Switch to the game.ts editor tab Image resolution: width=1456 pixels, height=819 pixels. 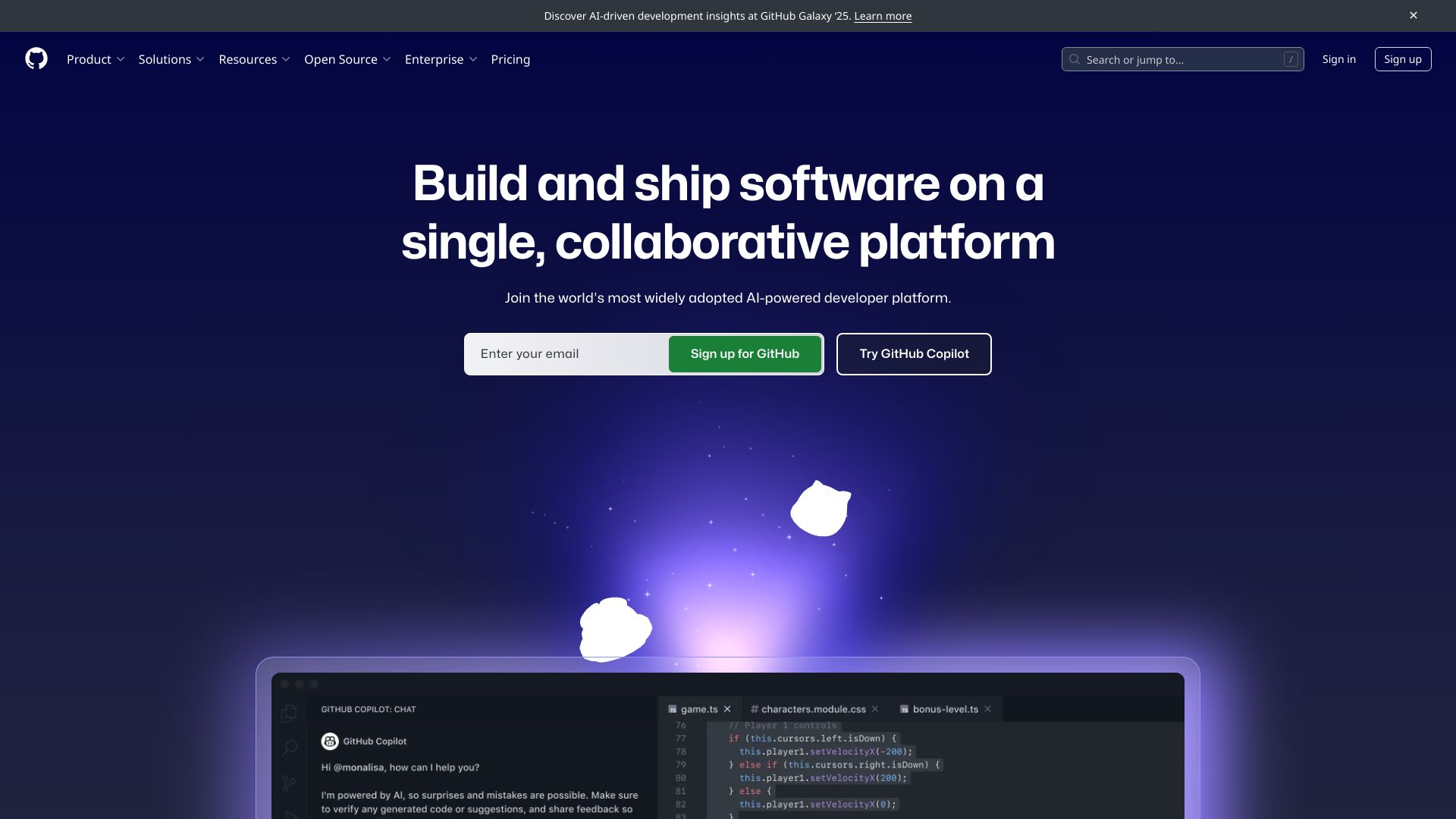click(698, 709)
